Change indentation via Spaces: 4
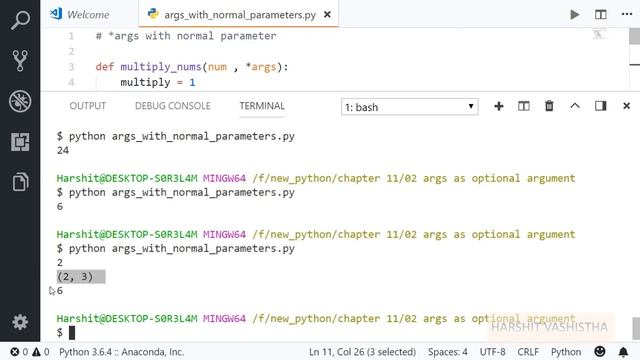640x360 pixels. [448, 352]
